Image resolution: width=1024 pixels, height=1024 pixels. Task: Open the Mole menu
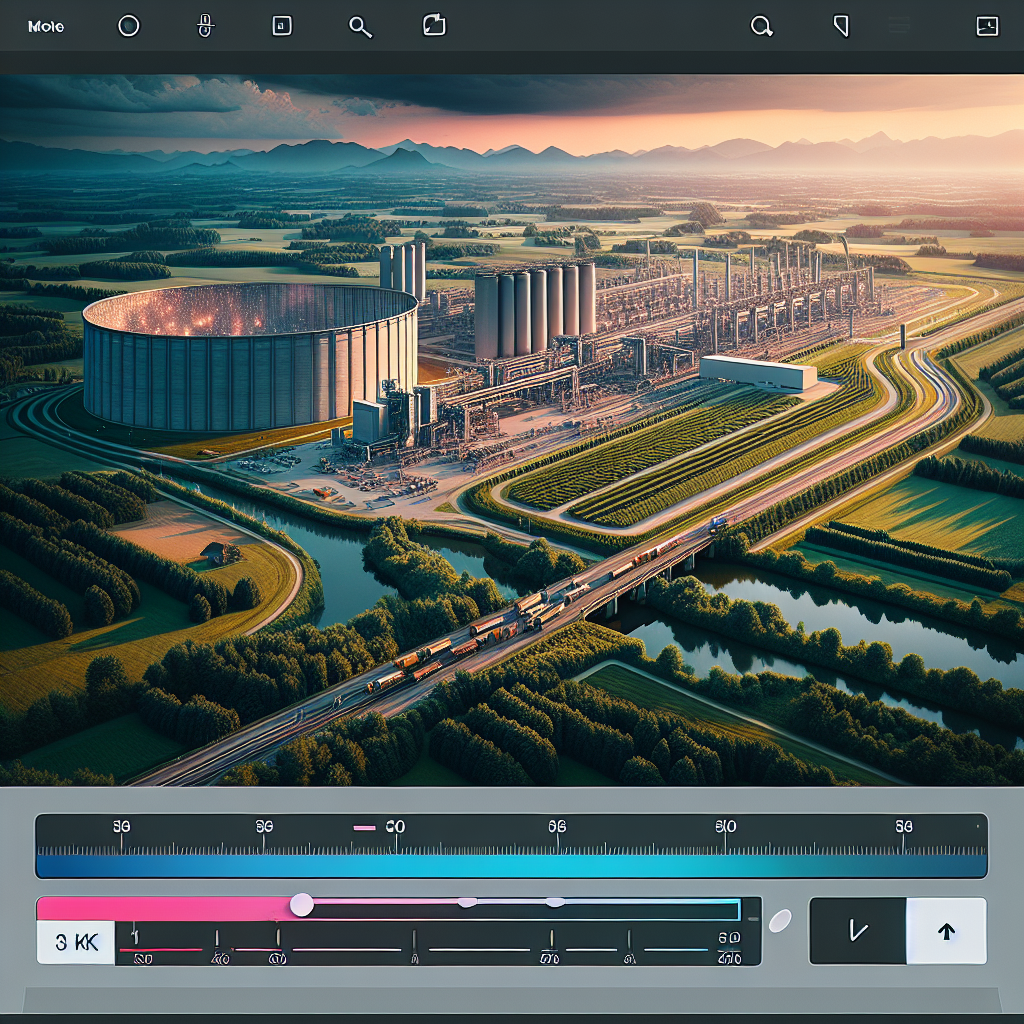47,27
